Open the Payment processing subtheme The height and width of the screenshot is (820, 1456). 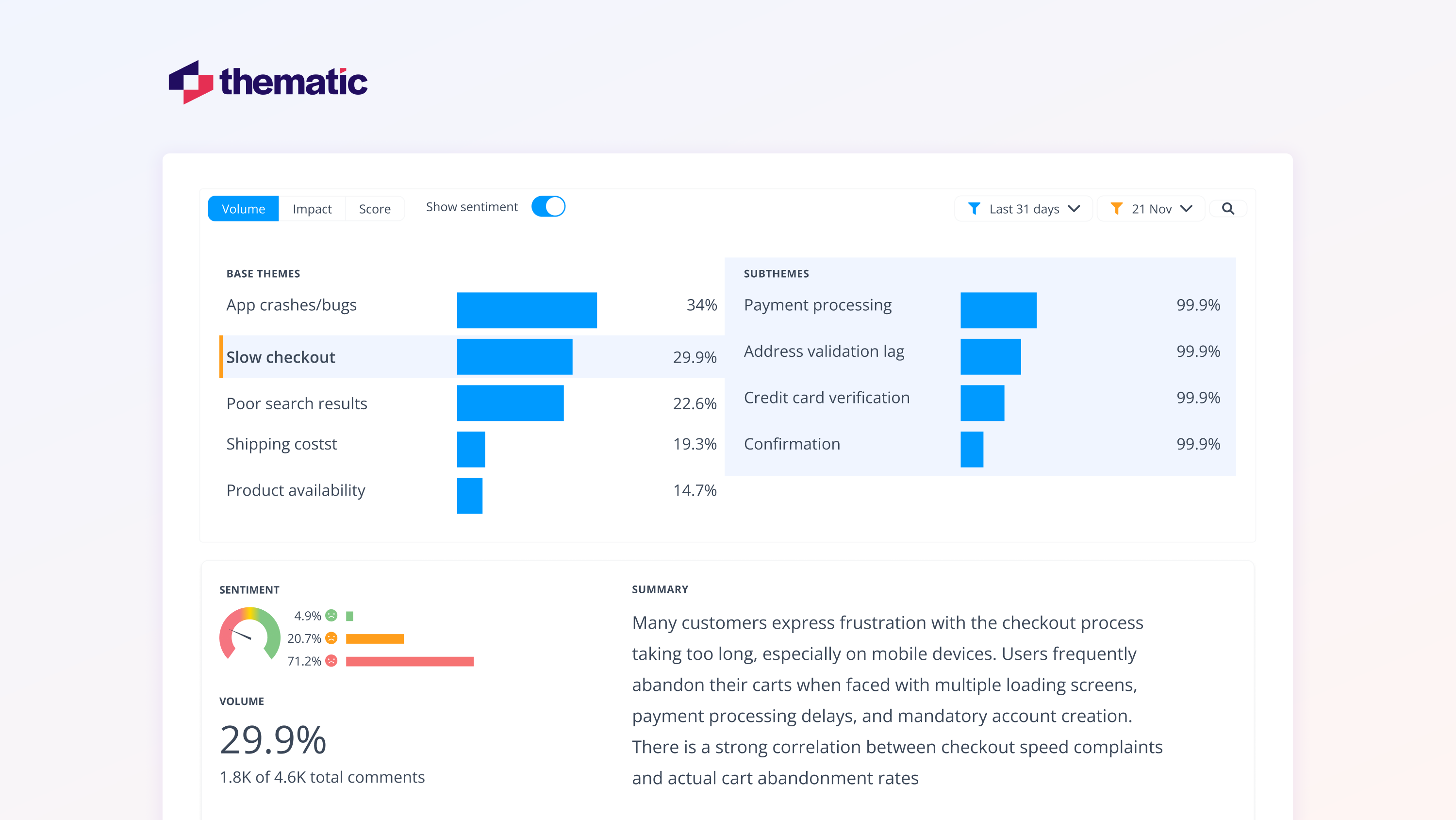817,305
